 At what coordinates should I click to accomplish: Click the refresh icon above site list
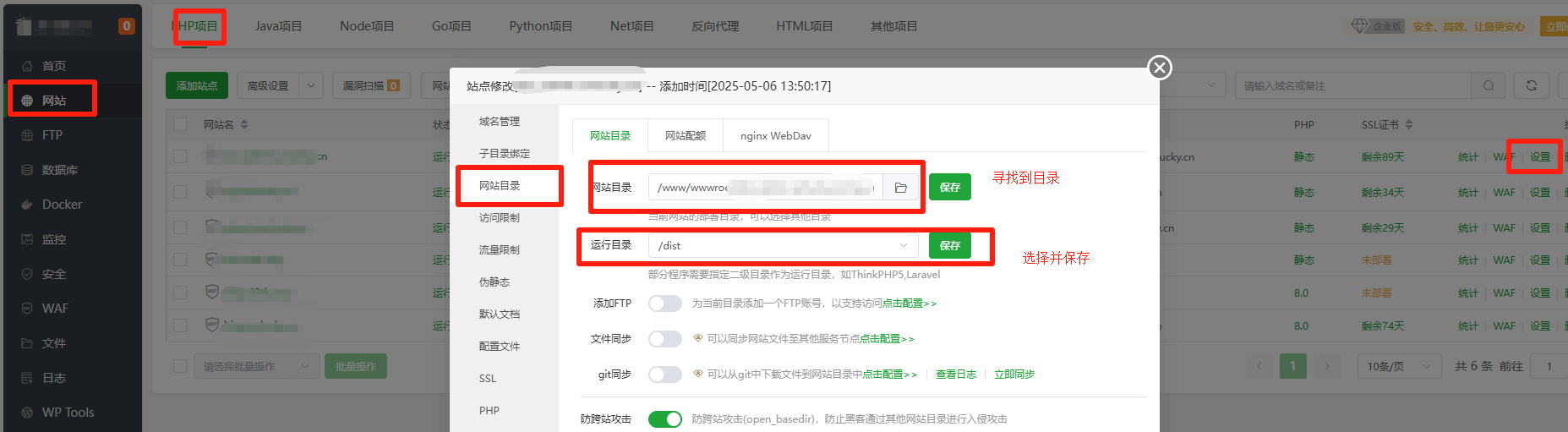[1531, 85]
